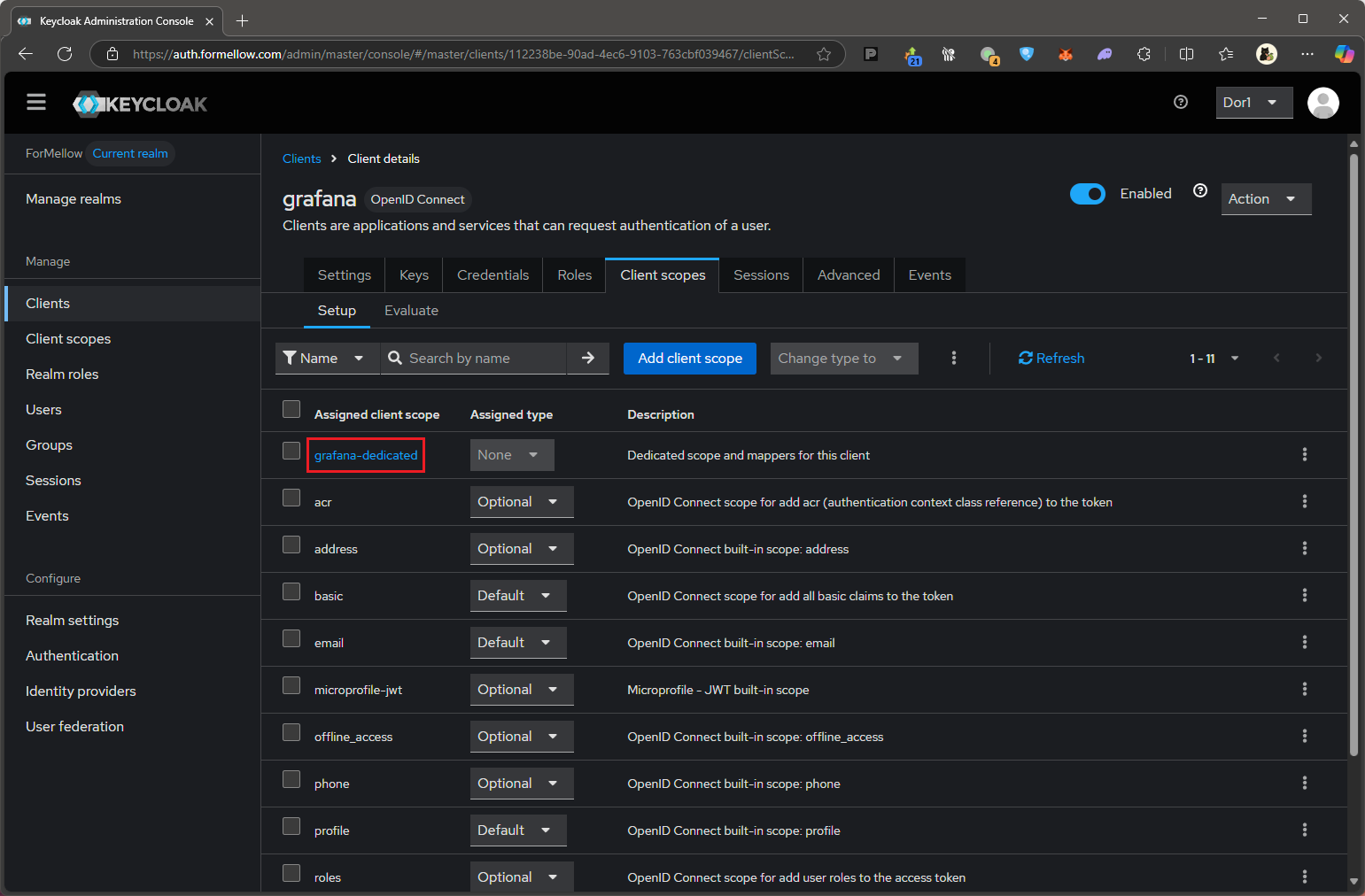
Task: Check the acr row checkbox
Action: pyautogui.click(x=291, y=498)
